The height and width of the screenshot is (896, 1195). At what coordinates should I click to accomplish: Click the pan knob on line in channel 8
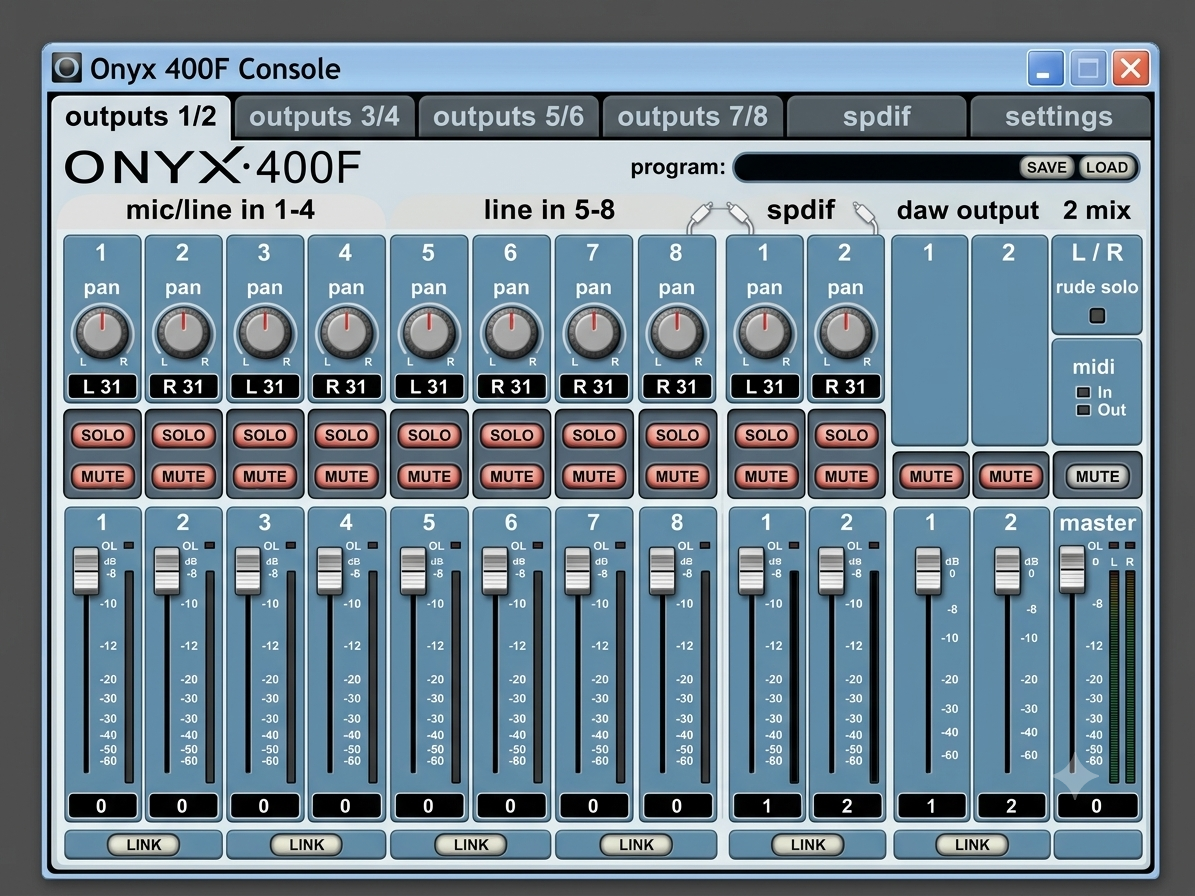tap(677, 334)
